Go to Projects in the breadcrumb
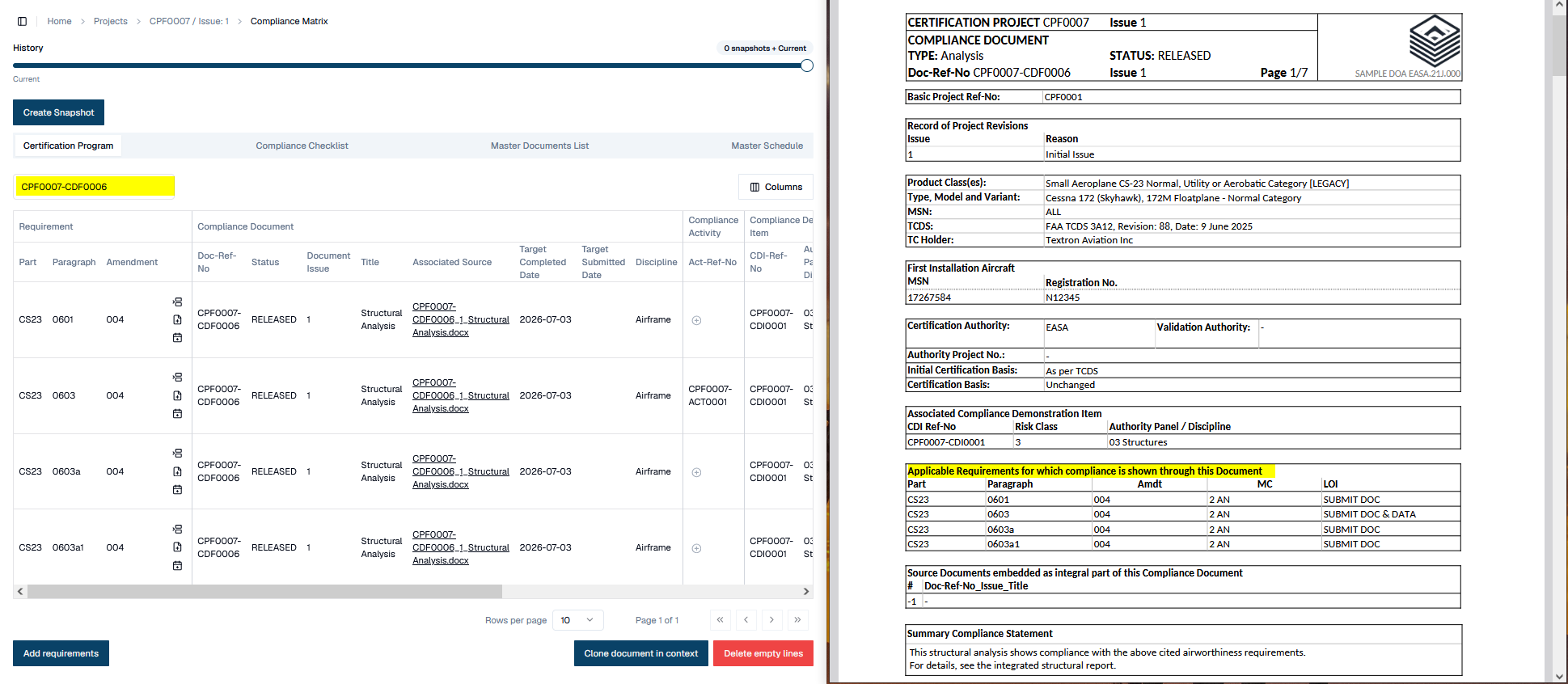 111,21
